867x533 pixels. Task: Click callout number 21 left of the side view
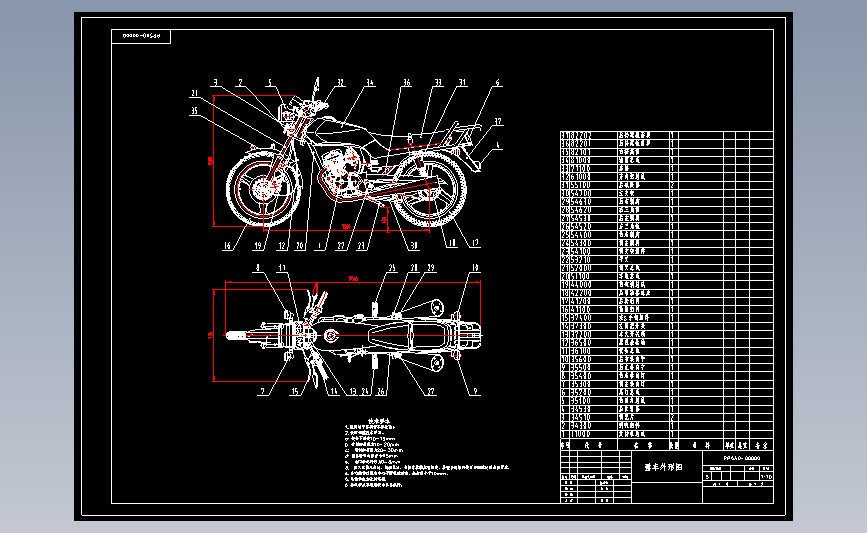(x=194, y=93)
